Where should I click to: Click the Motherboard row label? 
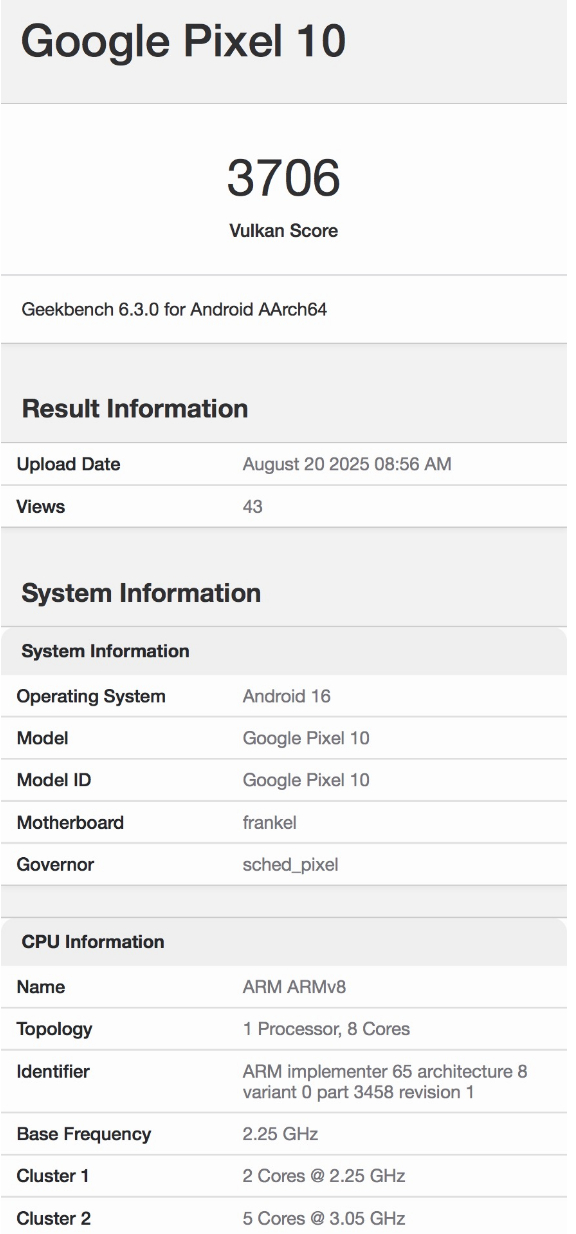click(70, 823)
